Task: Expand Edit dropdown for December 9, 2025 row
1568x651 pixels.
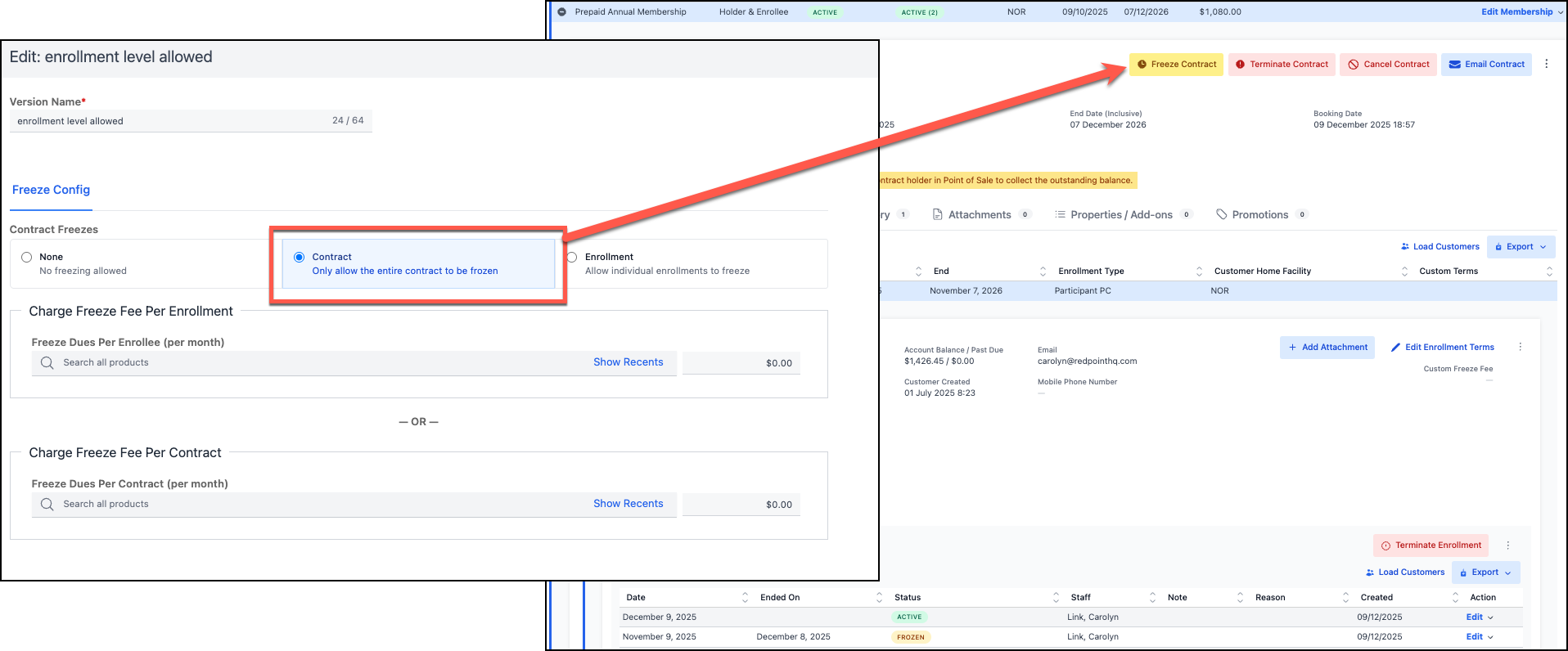Action: pyautogui.click(x=1490, y=617)
